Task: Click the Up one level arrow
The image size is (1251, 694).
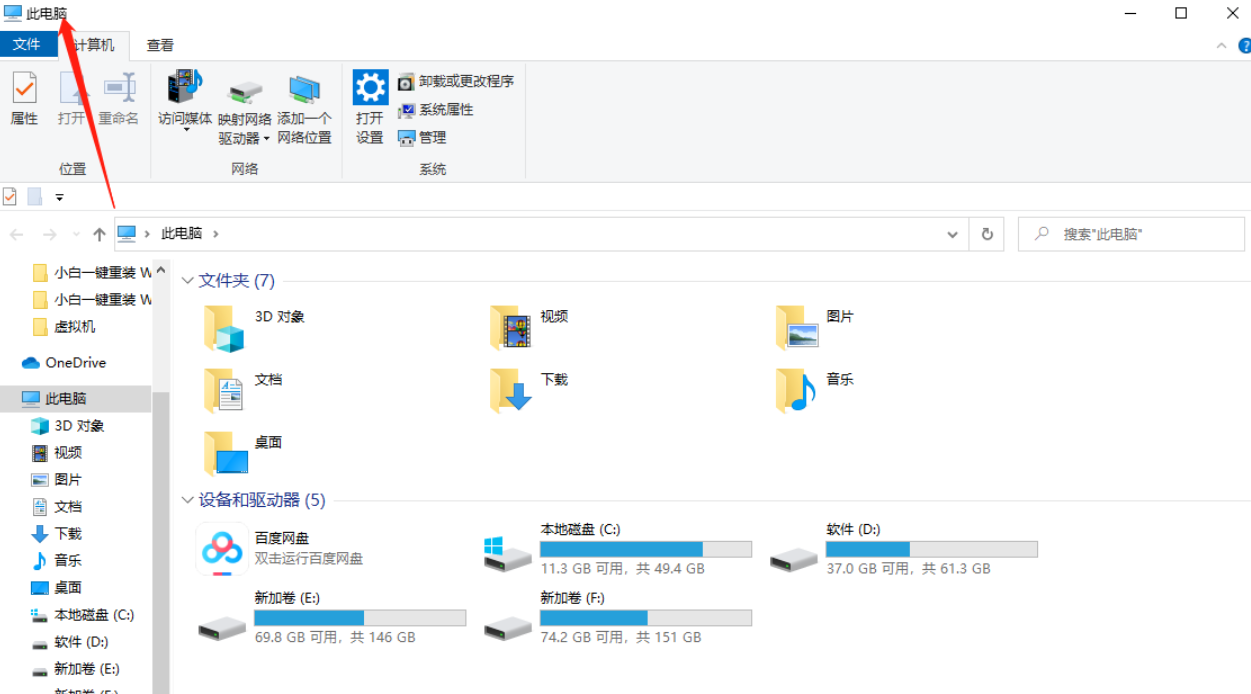Action: [x=99, y=234]
